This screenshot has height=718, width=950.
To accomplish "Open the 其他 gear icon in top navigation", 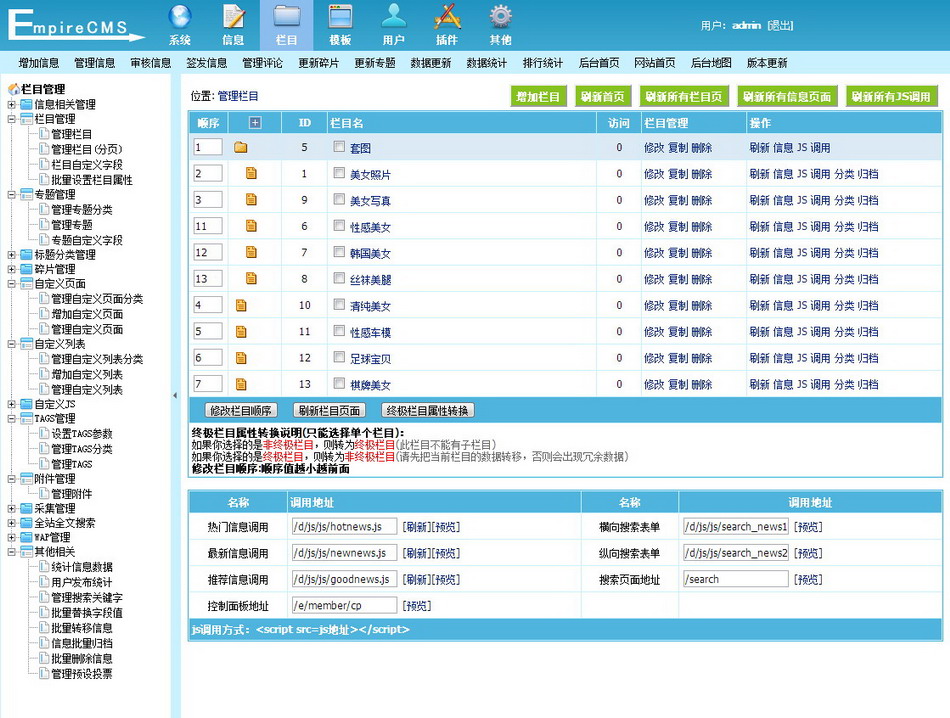I will coord(500,17).
